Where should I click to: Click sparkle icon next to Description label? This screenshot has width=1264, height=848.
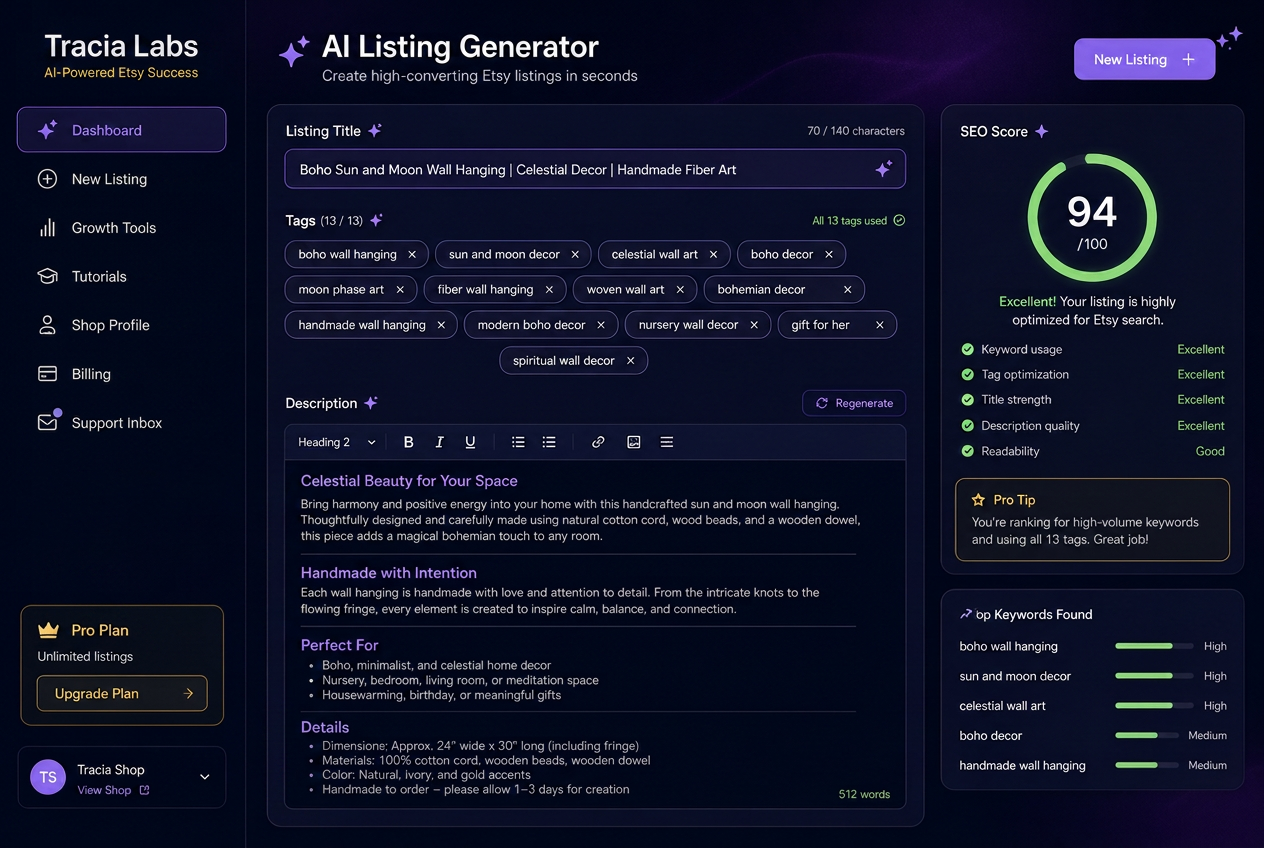click(x=371, y=403)
